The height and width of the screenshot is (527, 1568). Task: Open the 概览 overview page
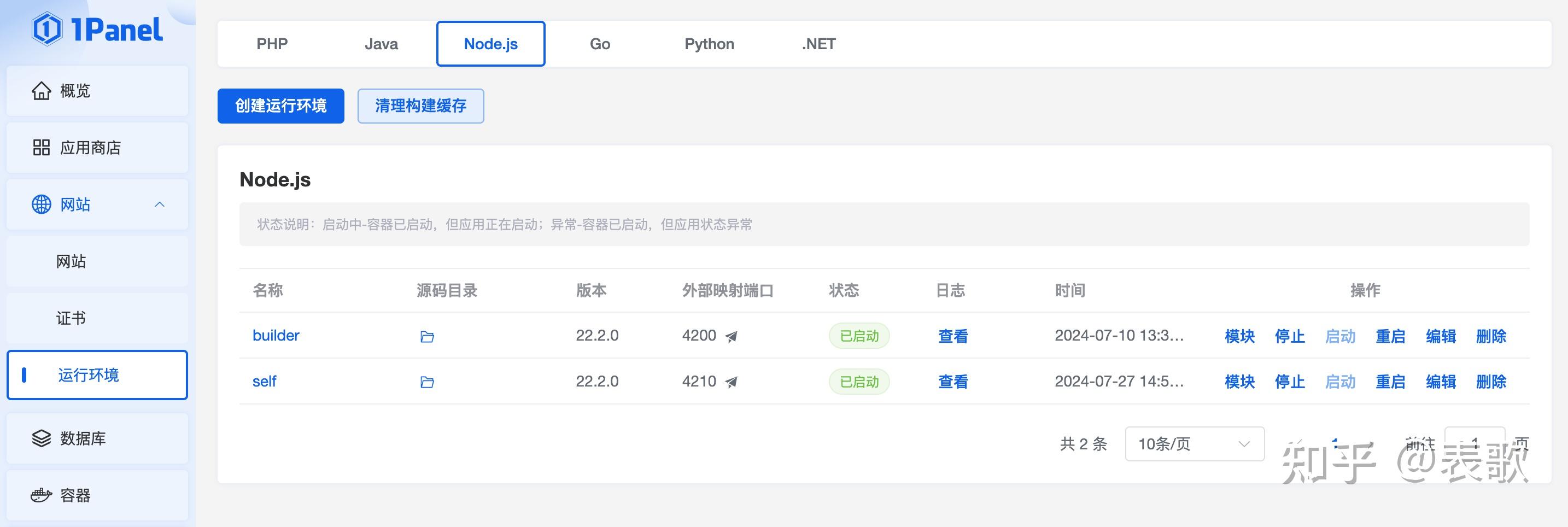coord(97,91)
